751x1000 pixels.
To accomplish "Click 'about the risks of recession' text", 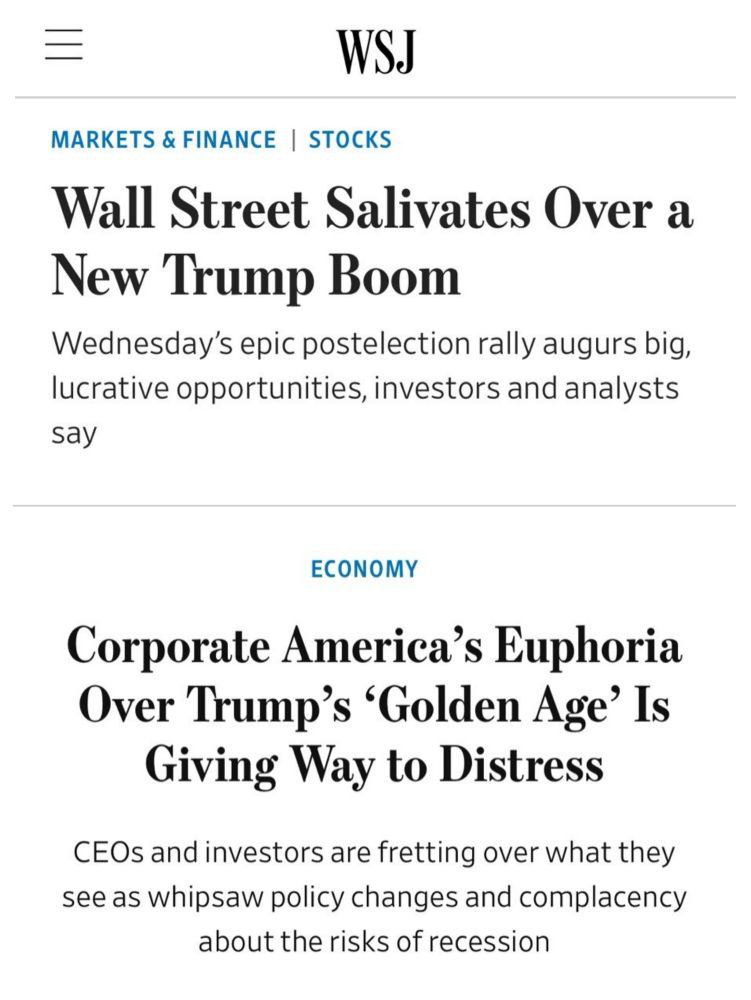I will tap(374, 941).
